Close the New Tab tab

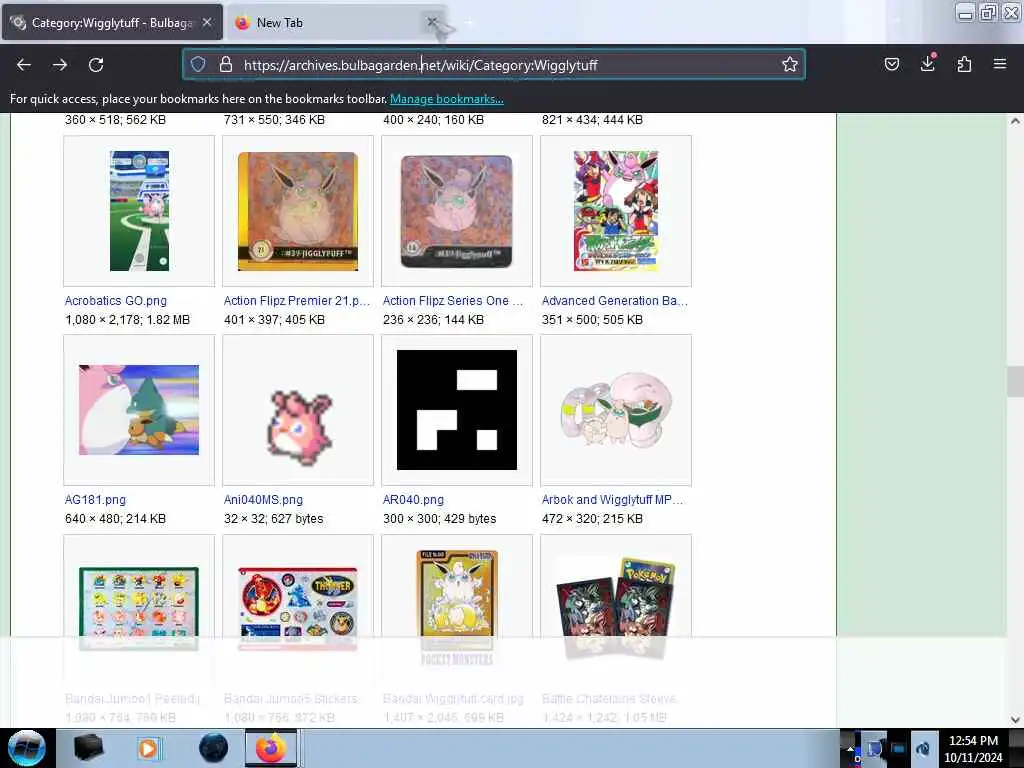(x=432, y=22)
